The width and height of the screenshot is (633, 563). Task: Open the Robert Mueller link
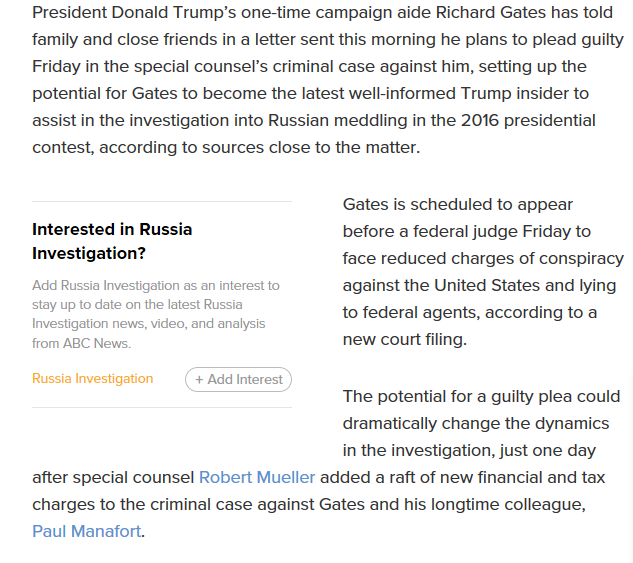coord(257,477)
